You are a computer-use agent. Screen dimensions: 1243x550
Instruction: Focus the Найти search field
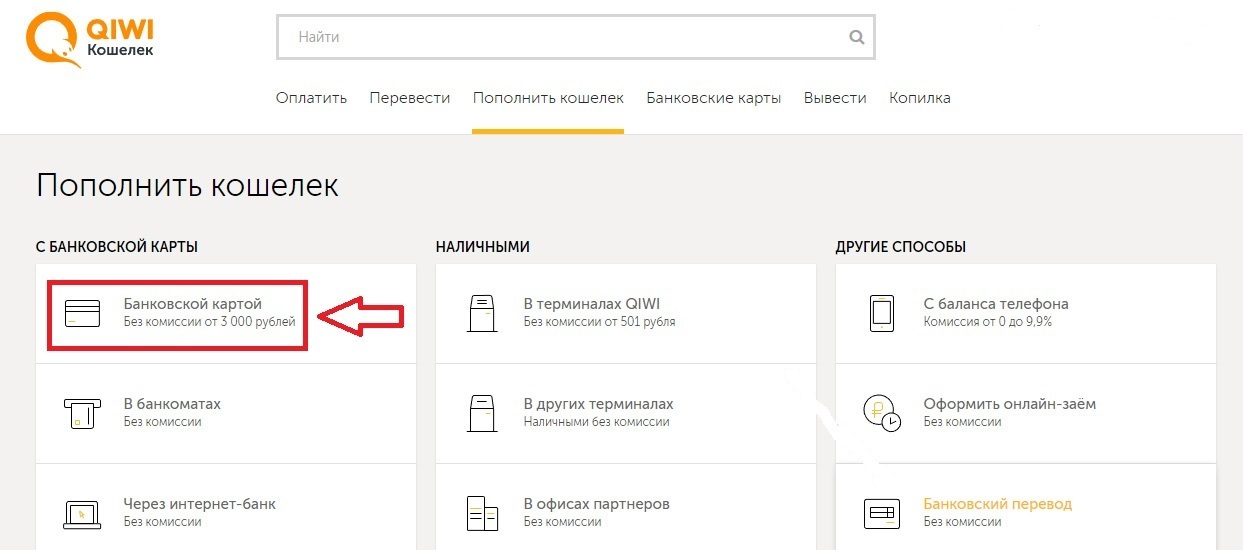(x=575, y=38)
